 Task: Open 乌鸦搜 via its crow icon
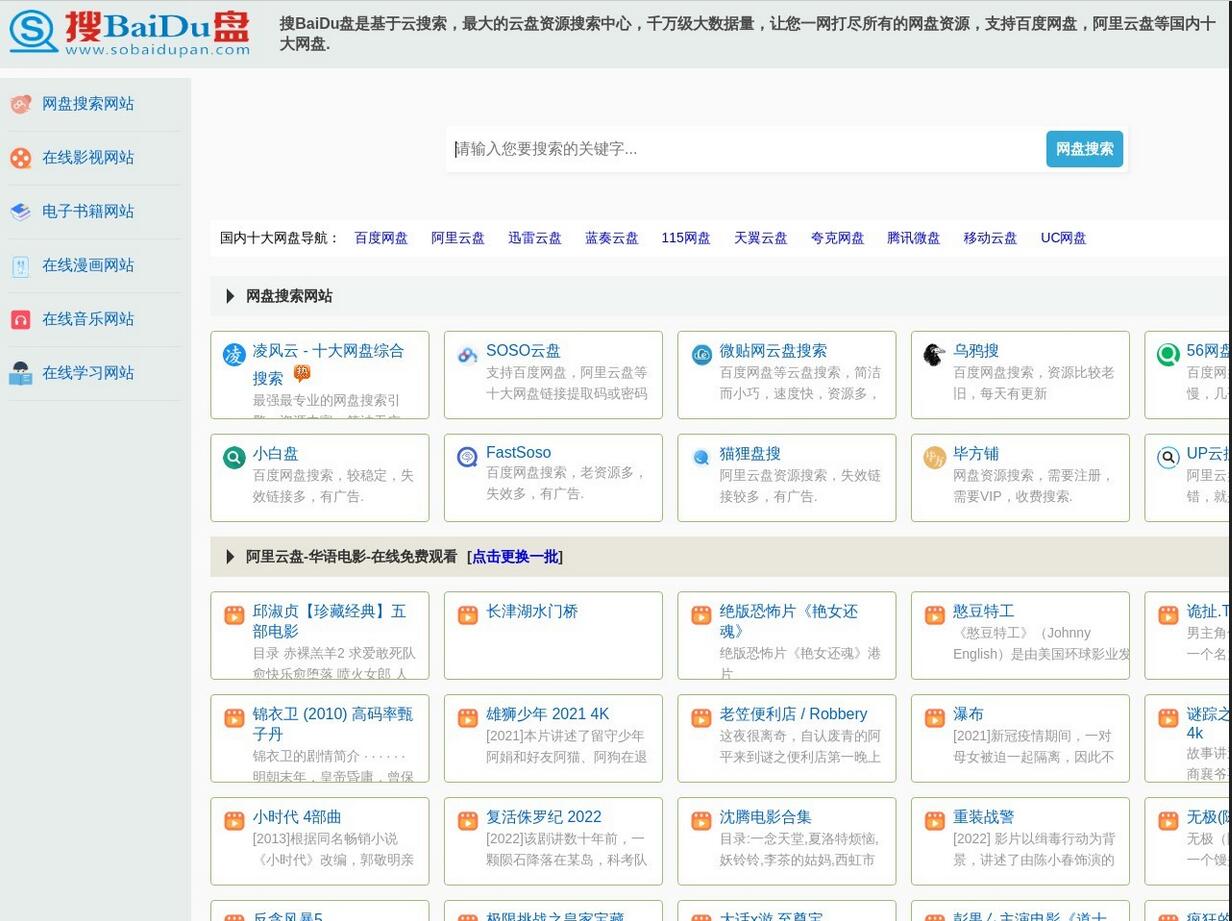pos(934,353)
